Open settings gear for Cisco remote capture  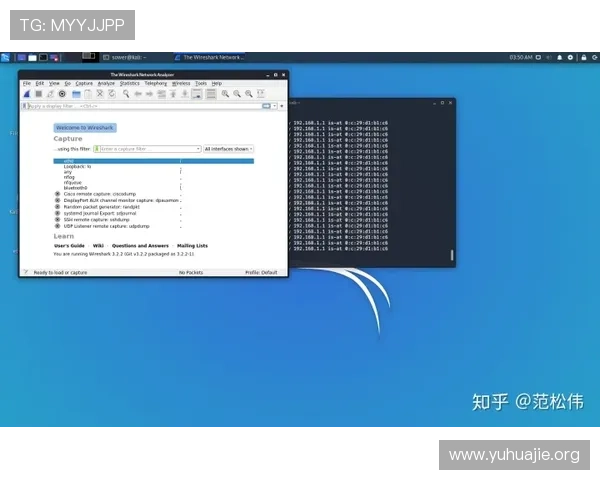57,194
